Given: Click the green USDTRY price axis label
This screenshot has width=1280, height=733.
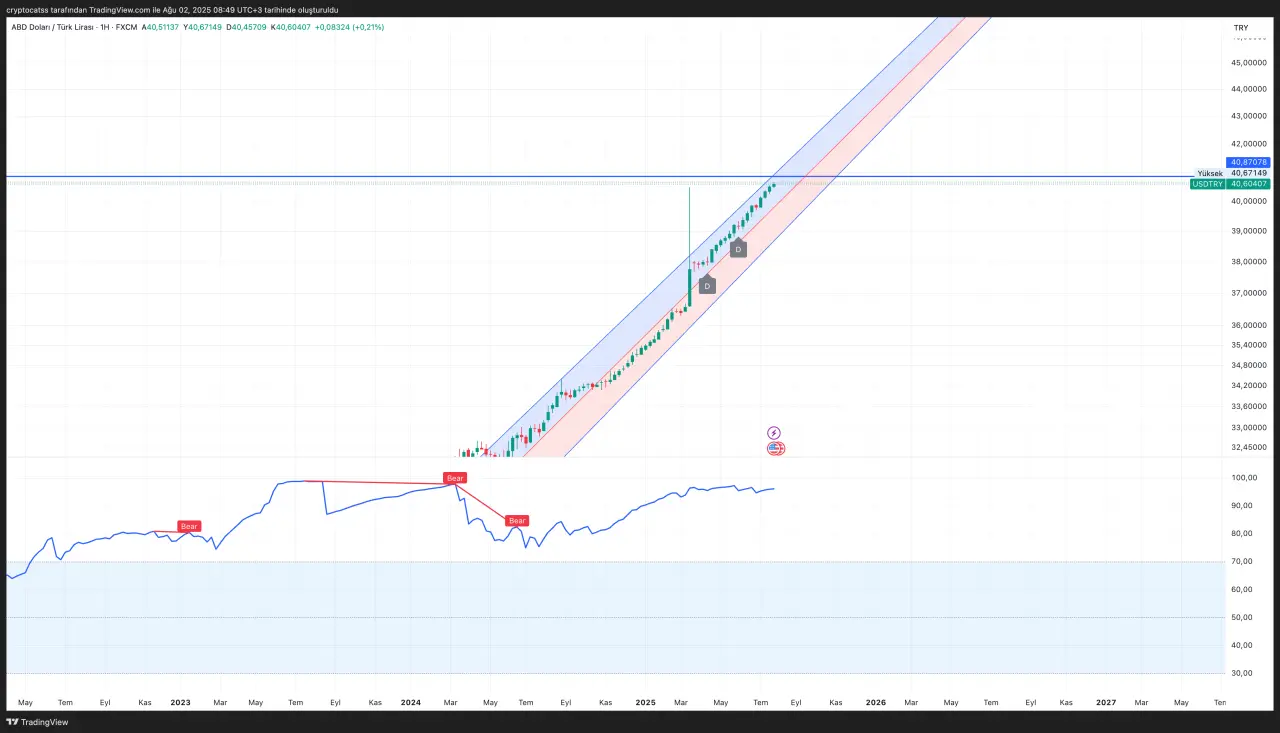Looking at the screenshot, I should tap(1208, 184).
